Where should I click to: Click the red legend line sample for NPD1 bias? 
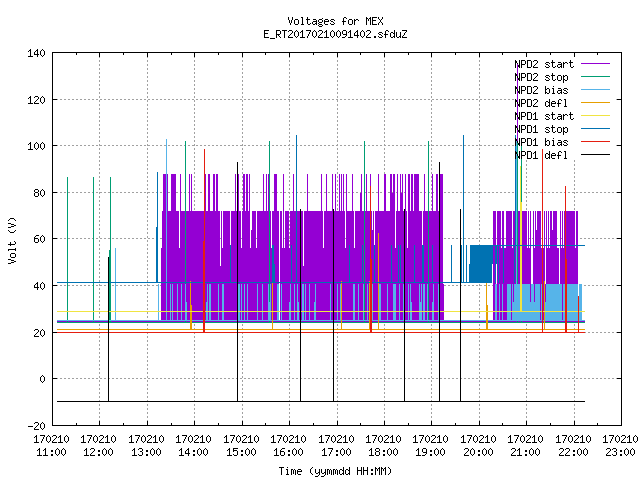tap(596, 142)
